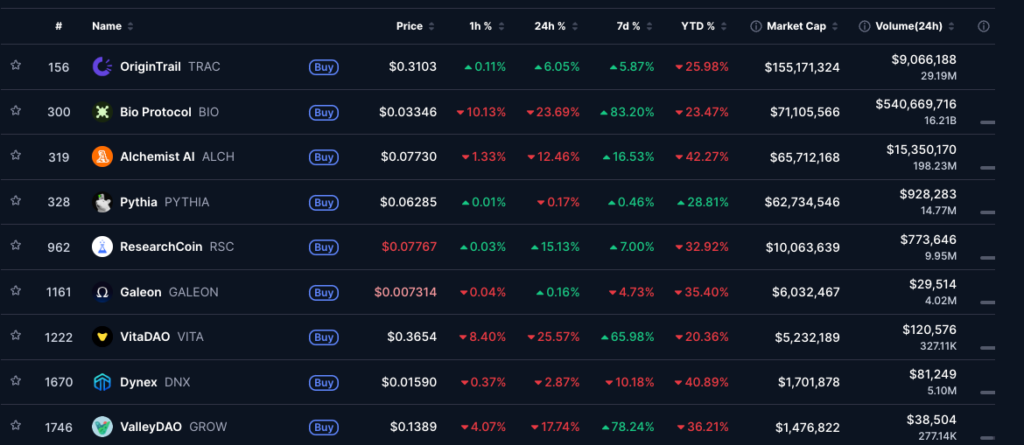Viewport: 1024px width, 445px height.
Task: Sort by the YTD % column header
Action: [704, 26]
